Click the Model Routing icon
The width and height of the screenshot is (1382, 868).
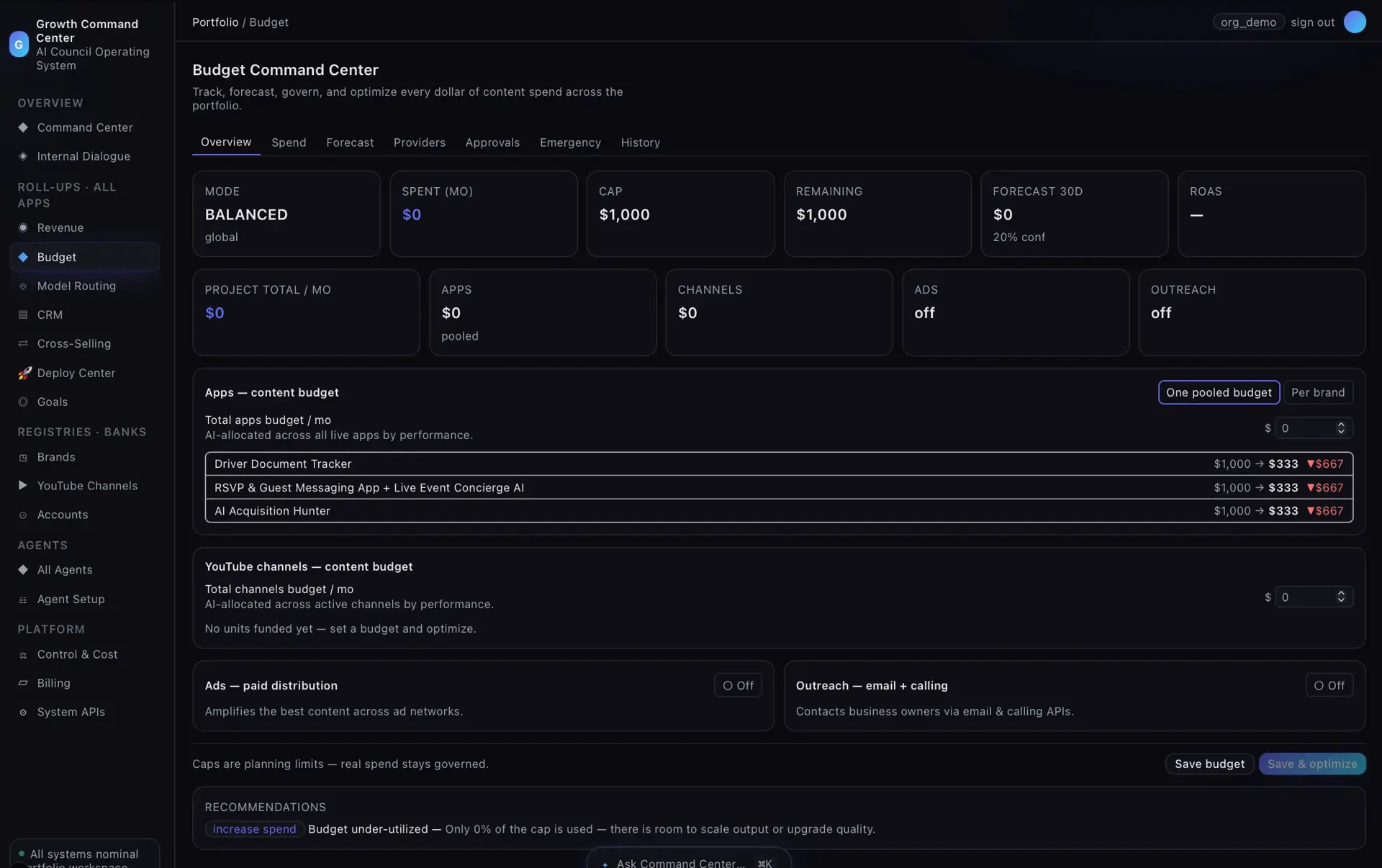coord(23,286)
